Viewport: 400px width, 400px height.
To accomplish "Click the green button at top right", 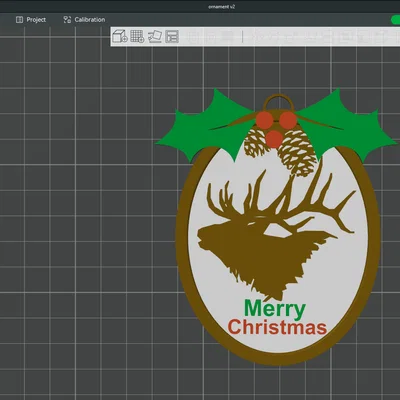I will pyautogui.click(x=395, y=20).
